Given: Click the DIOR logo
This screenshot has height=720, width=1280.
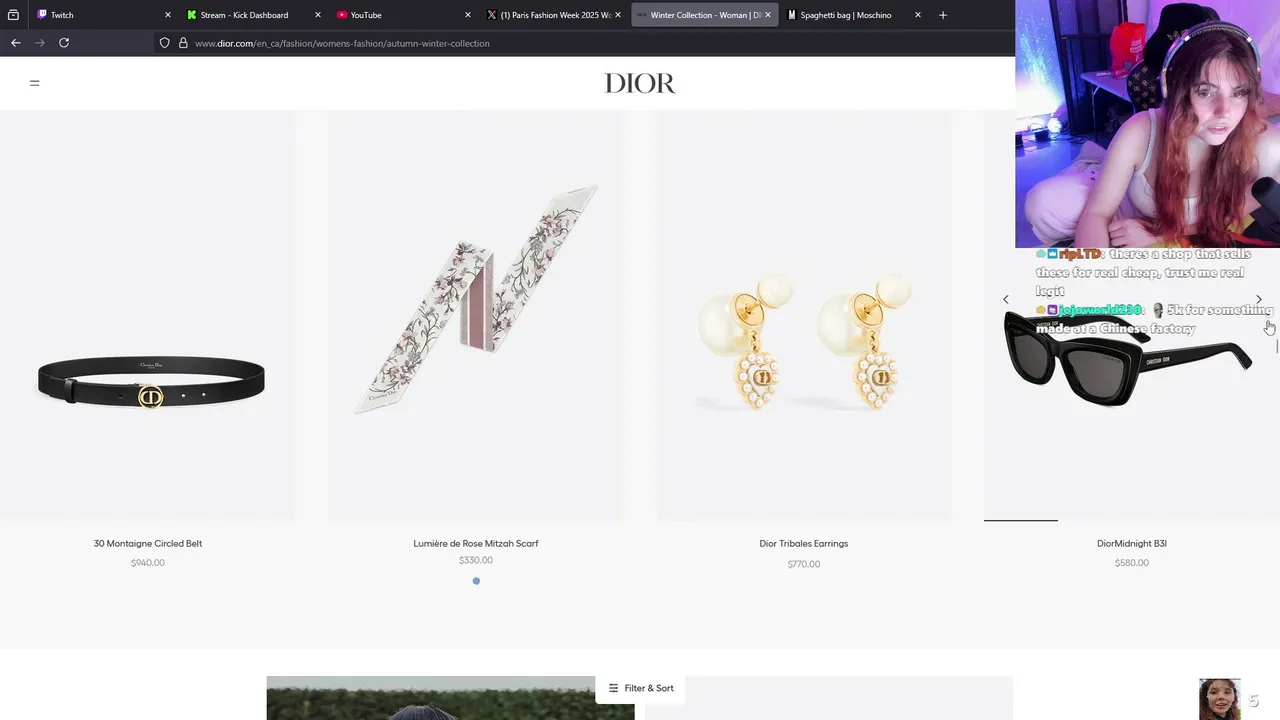Looking at the screenshot, I should pyautogui.click(x=640, y=83).
